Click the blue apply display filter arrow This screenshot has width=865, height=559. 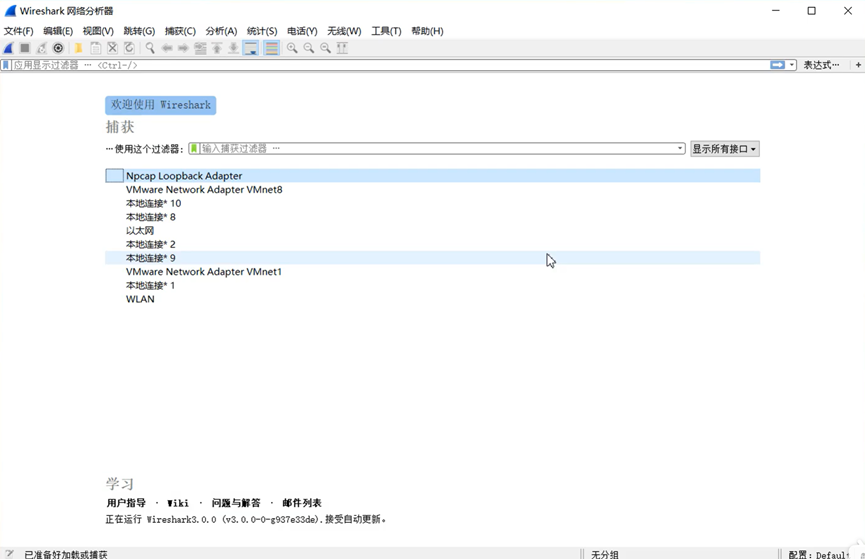point(777,65)
